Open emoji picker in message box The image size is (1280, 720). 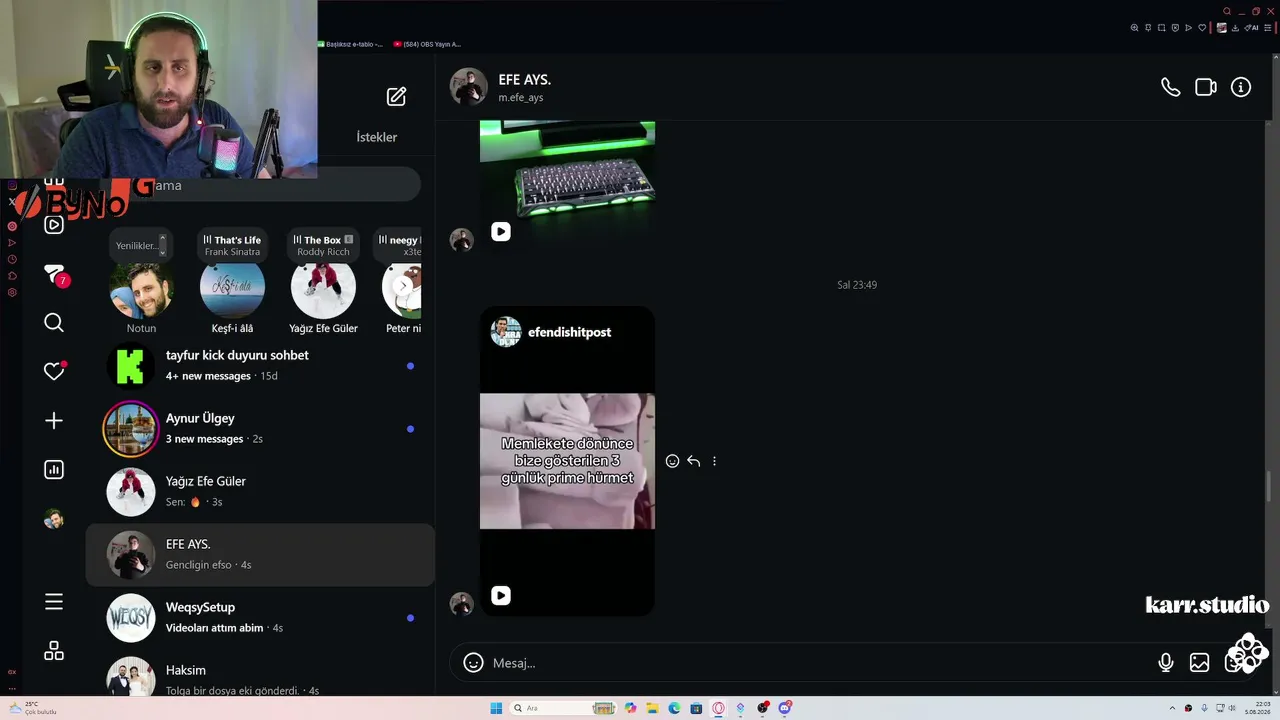tap(474, 663)
